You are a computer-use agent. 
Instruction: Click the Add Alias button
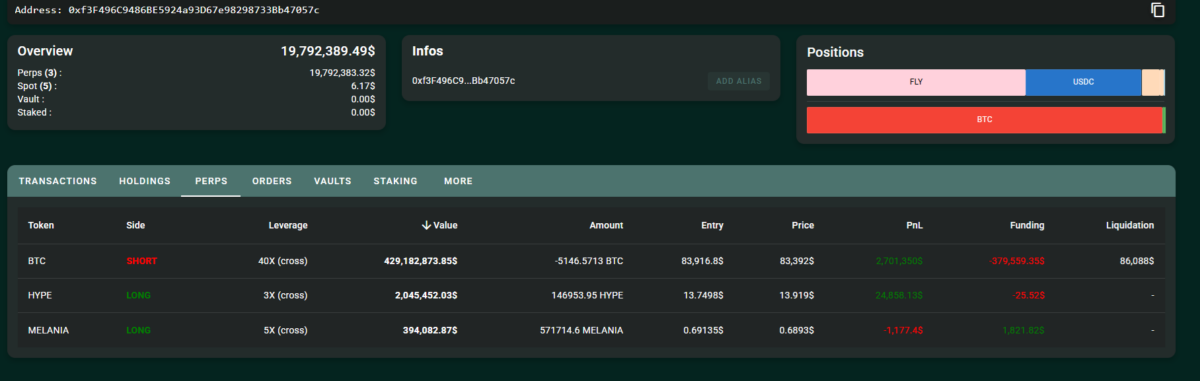coord(739,81)
